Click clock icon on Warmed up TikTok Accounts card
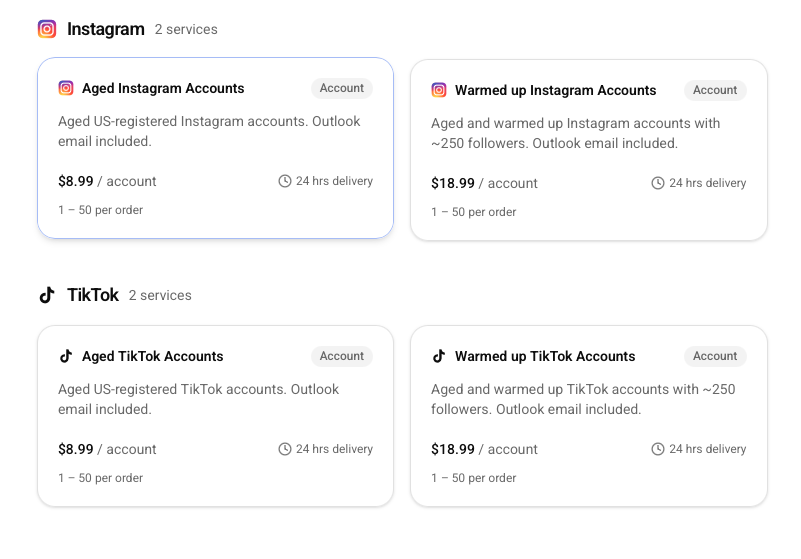Viewport: 801px width, 559px height. [657, 449]
